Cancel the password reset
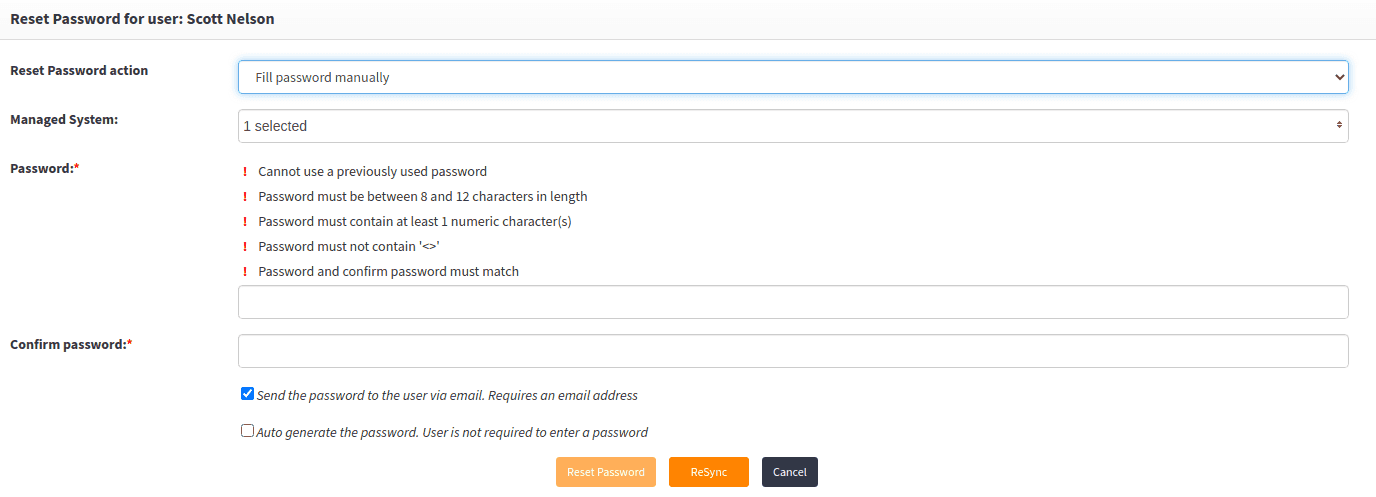1376x497 pixels. click(x=789, y=472)
